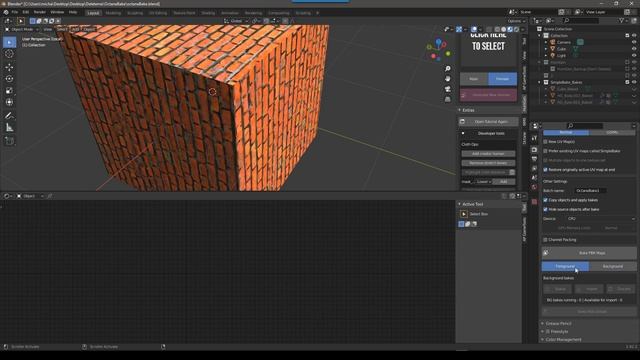Click the viewport Select menu

coord(62,29)
